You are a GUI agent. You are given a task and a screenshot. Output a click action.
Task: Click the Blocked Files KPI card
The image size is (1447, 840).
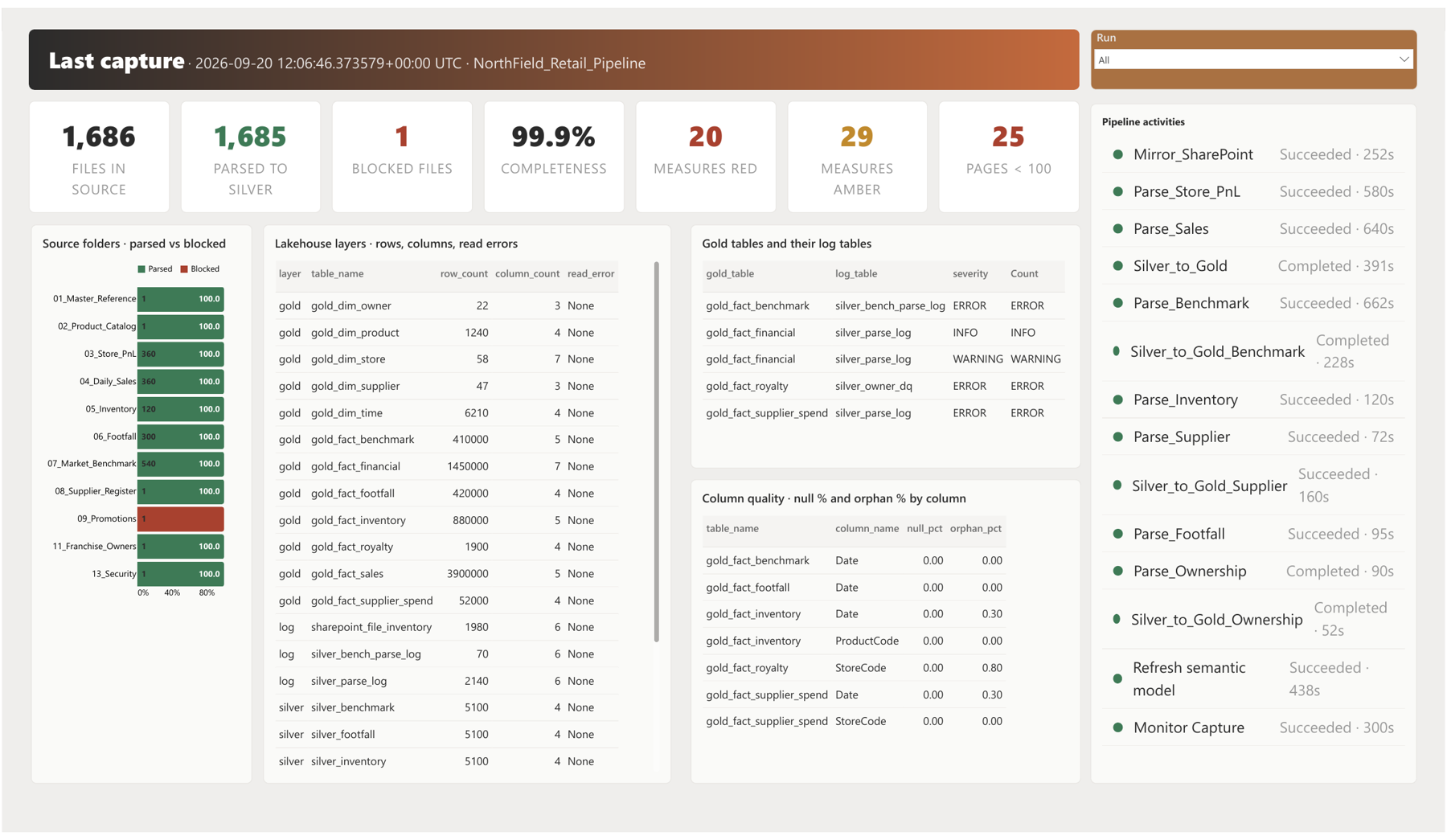(402, 157)
